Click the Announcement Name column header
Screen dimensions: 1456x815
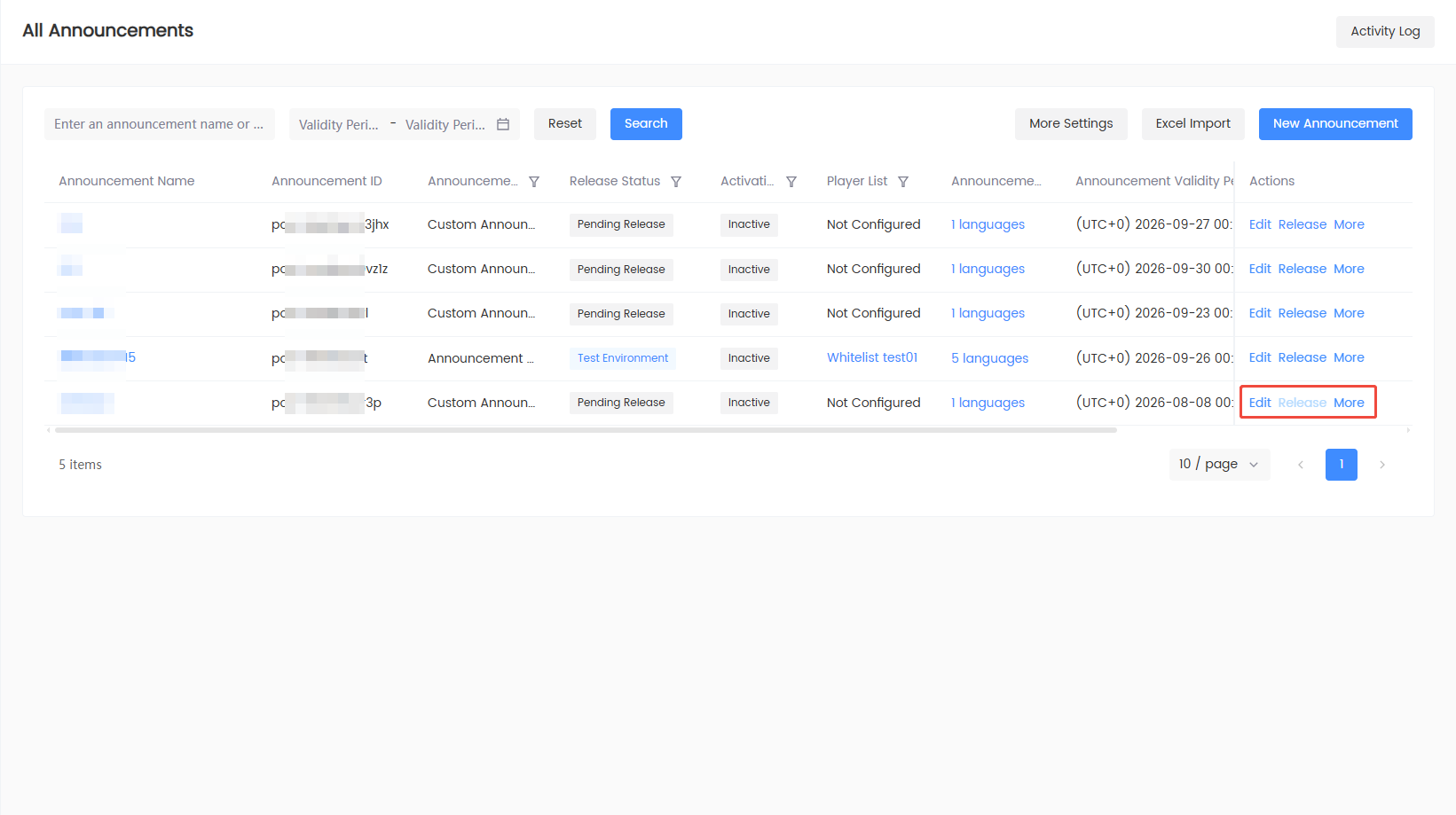(127, 181)
